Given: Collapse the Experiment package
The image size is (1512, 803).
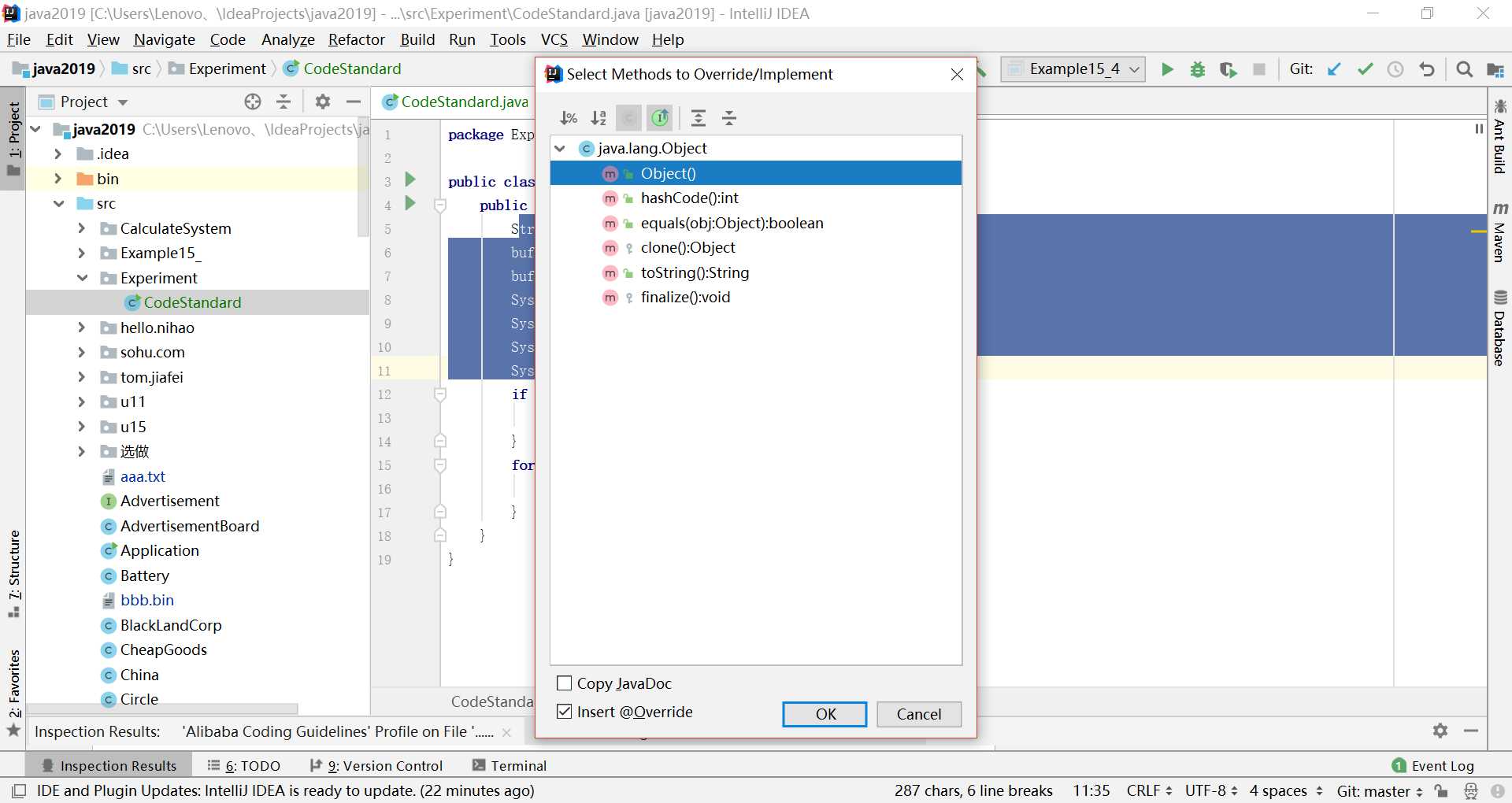Looking at the screenshot, I should click(82, 278).
